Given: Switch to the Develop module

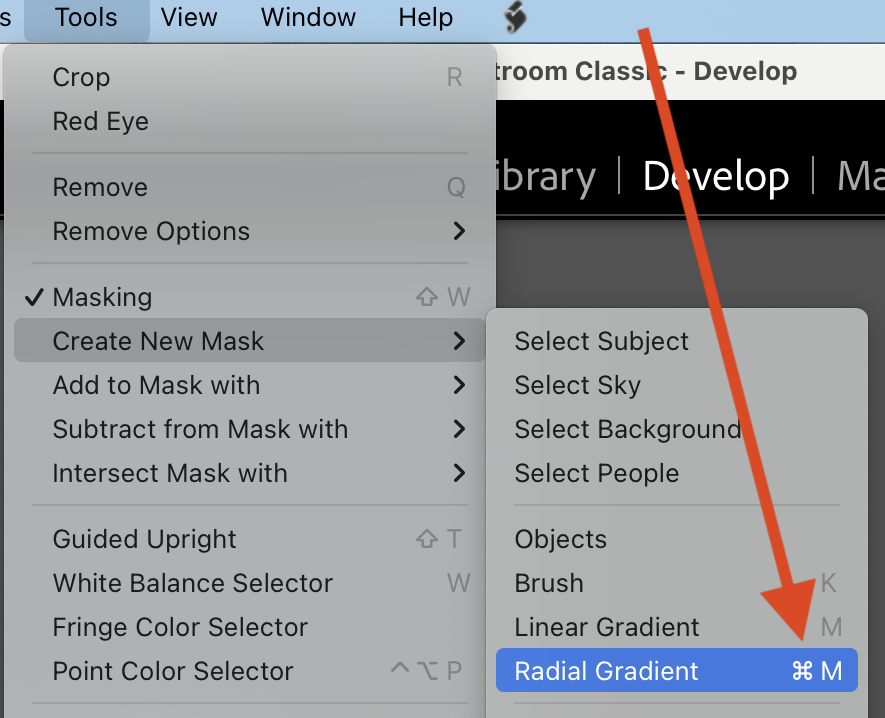Looking at the screenshot, I should point(715,176).
